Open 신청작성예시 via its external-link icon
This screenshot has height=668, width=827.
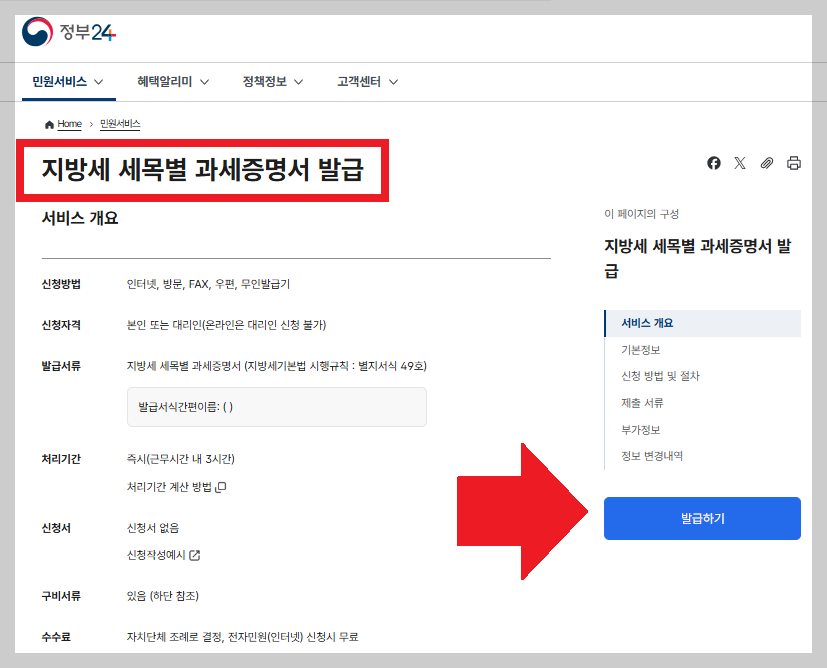[x=193, y=556]
